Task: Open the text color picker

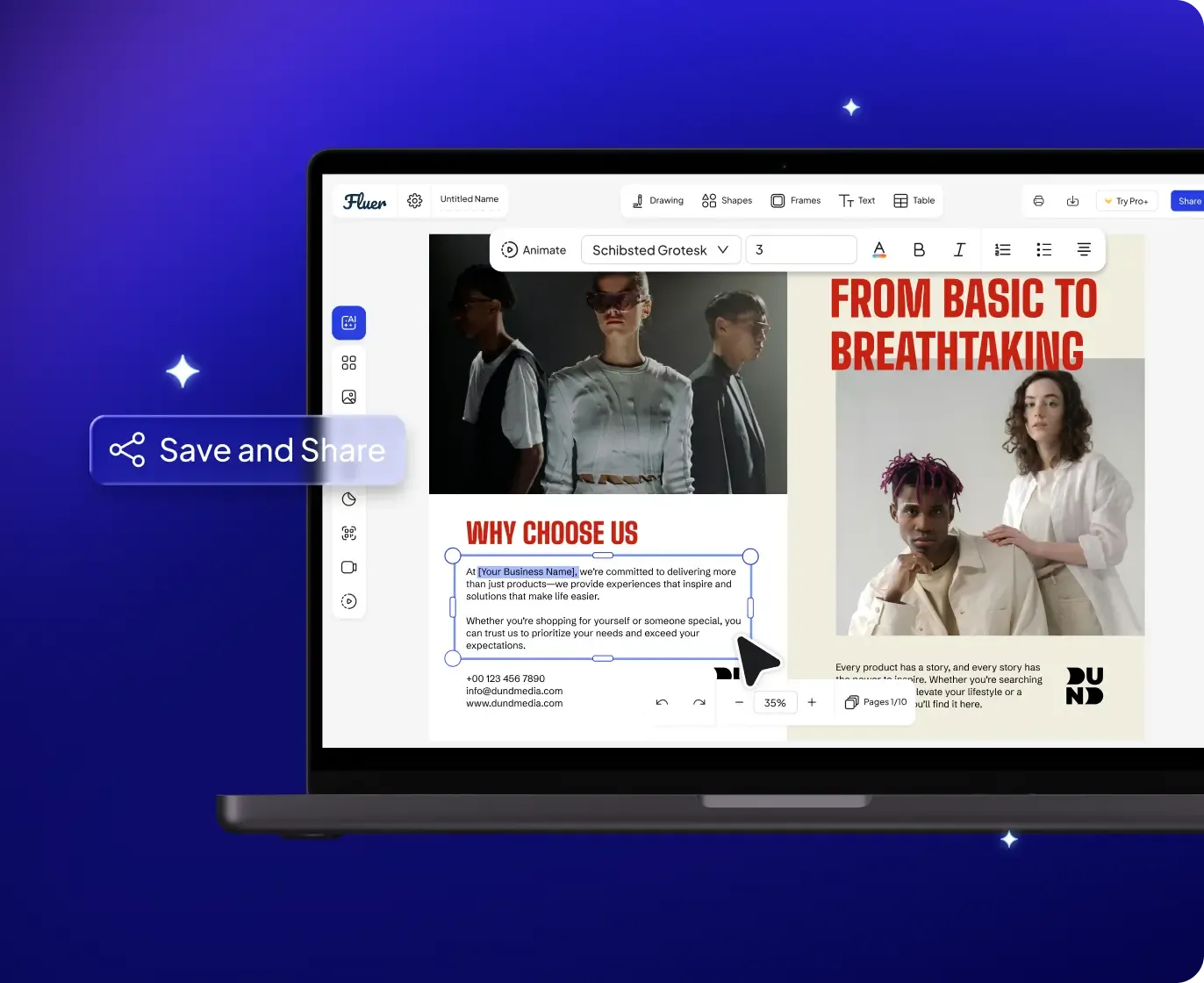Action: point(878,249)
